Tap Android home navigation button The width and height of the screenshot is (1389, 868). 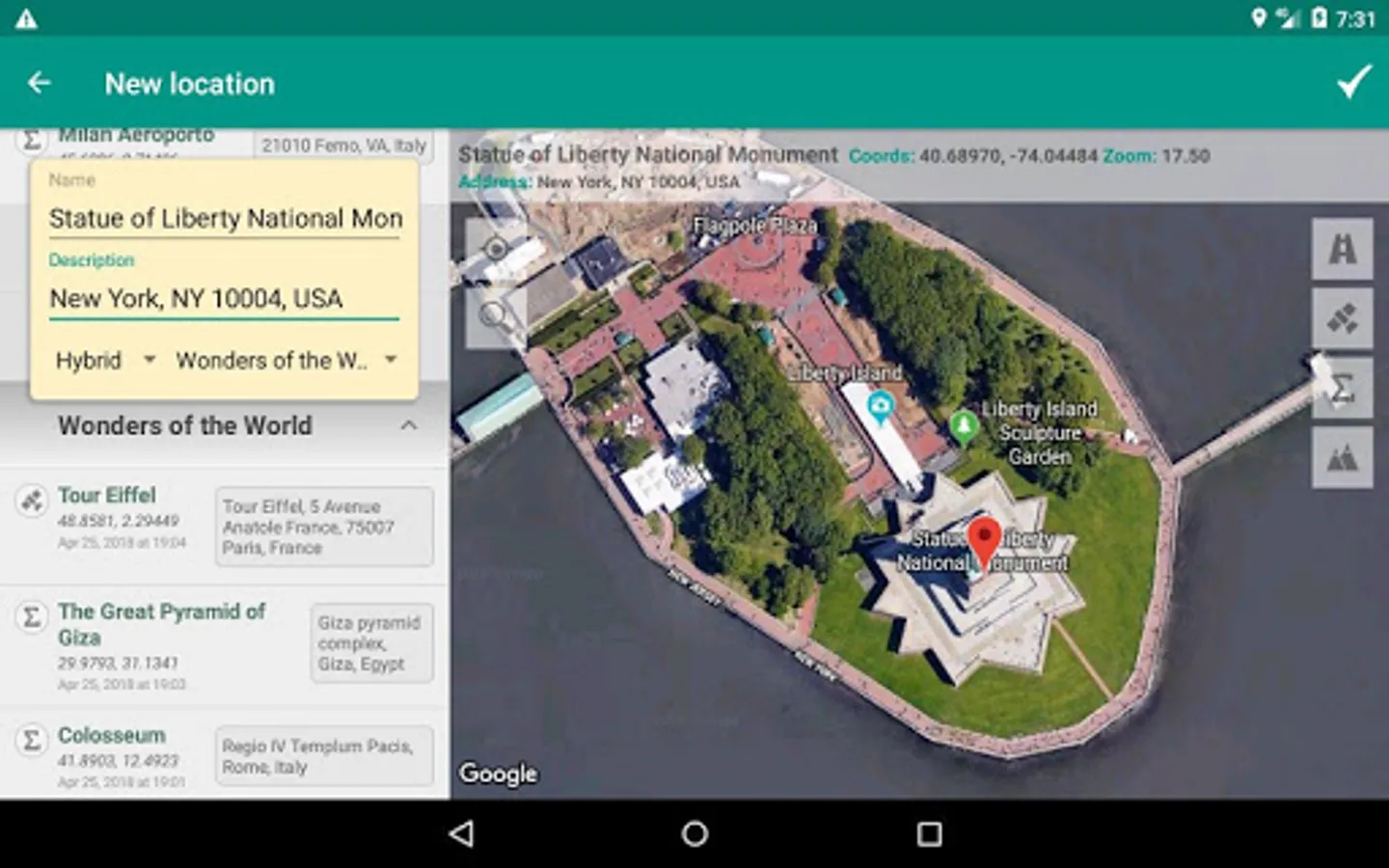pyautogui.click(x=694, y=833)
